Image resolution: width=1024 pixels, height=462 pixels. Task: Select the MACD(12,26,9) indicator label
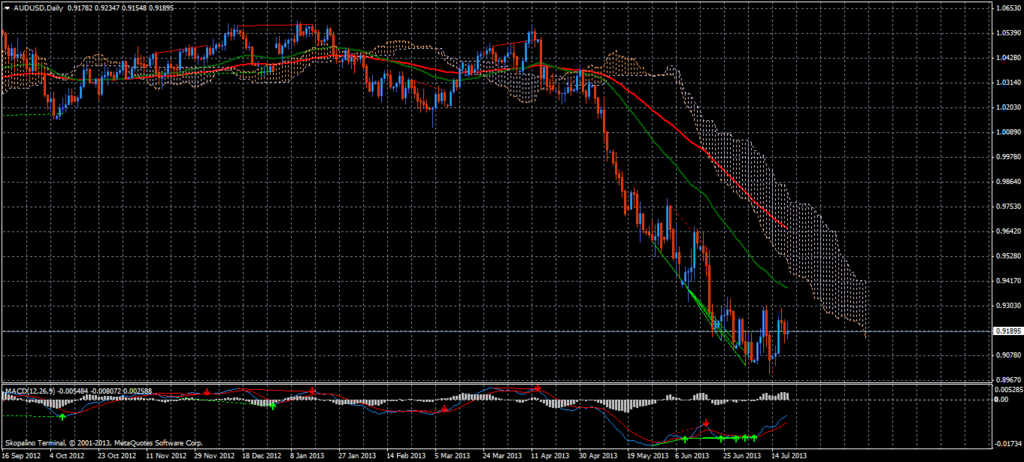point(28,389)
